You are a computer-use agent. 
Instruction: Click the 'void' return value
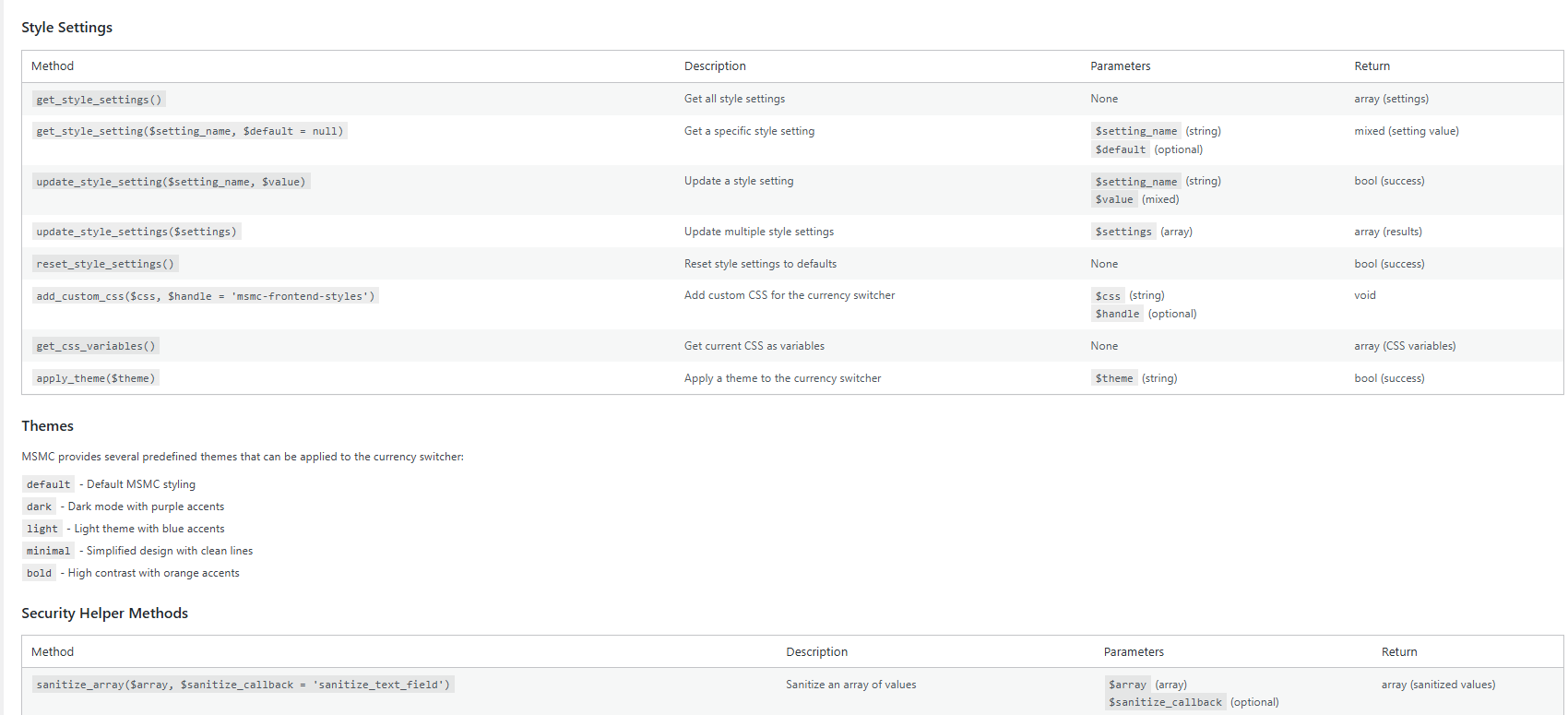point(1365,295)
